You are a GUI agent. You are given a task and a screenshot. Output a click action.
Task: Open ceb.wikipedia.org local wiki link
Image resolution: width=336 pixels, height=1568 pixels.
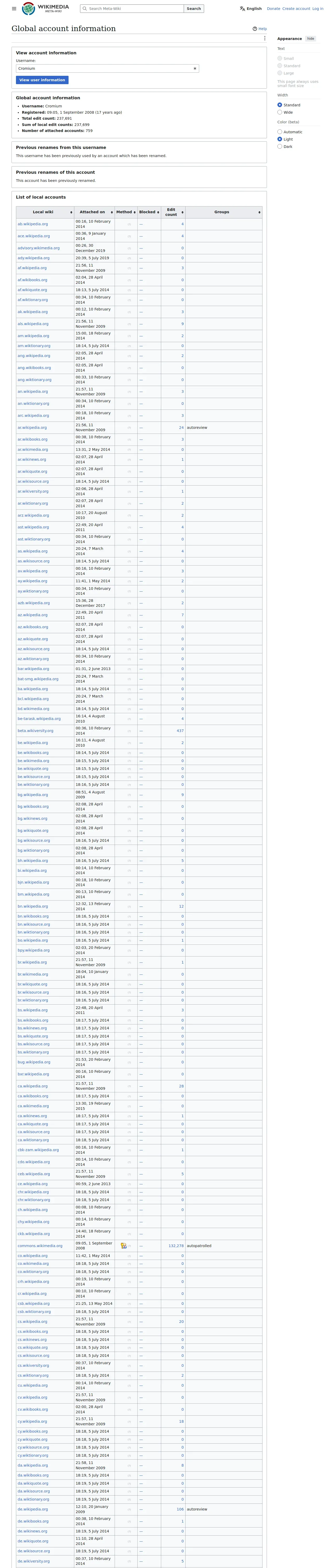pos(34,1174)
